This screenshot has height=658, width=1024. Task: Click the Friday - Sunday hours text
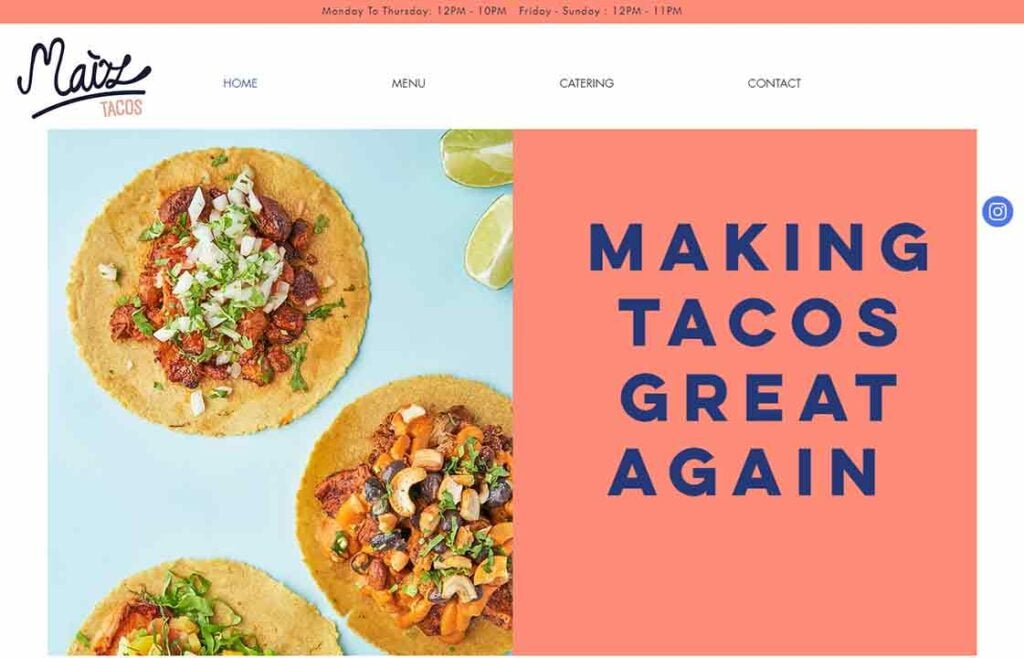(x=600, y=11)
